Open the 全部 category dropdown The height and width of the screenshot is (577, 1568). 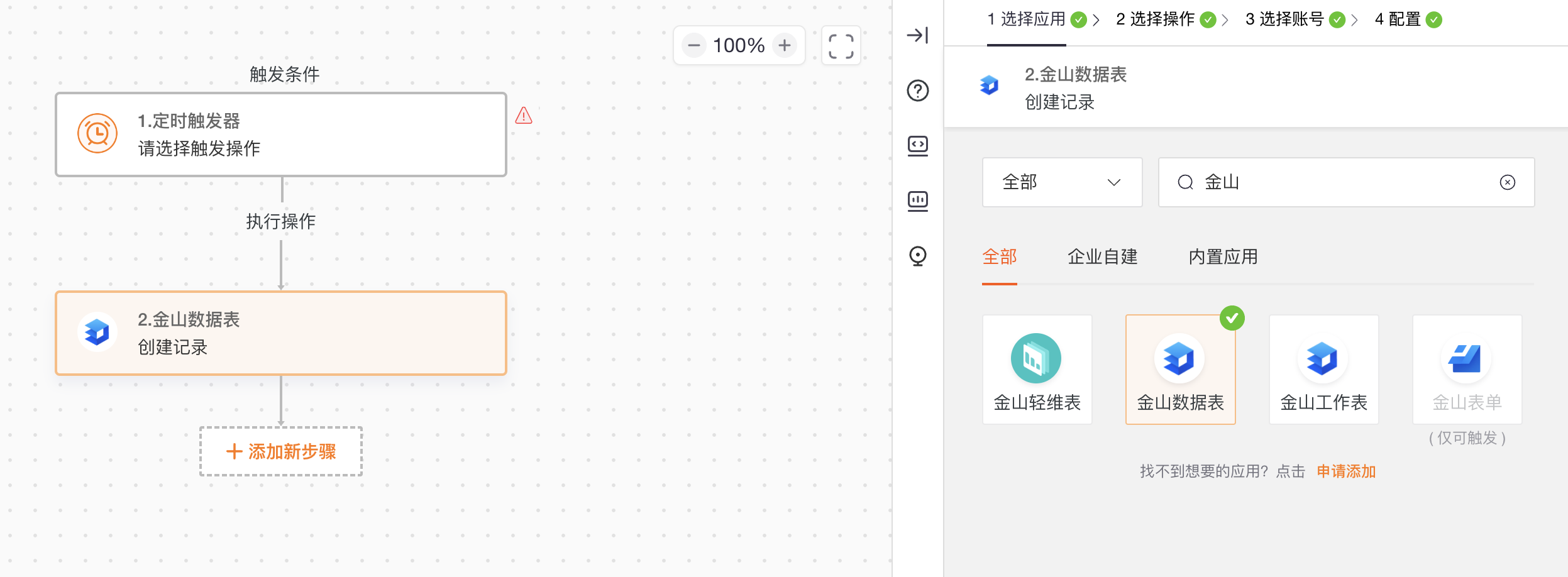tap(1063, 182)
